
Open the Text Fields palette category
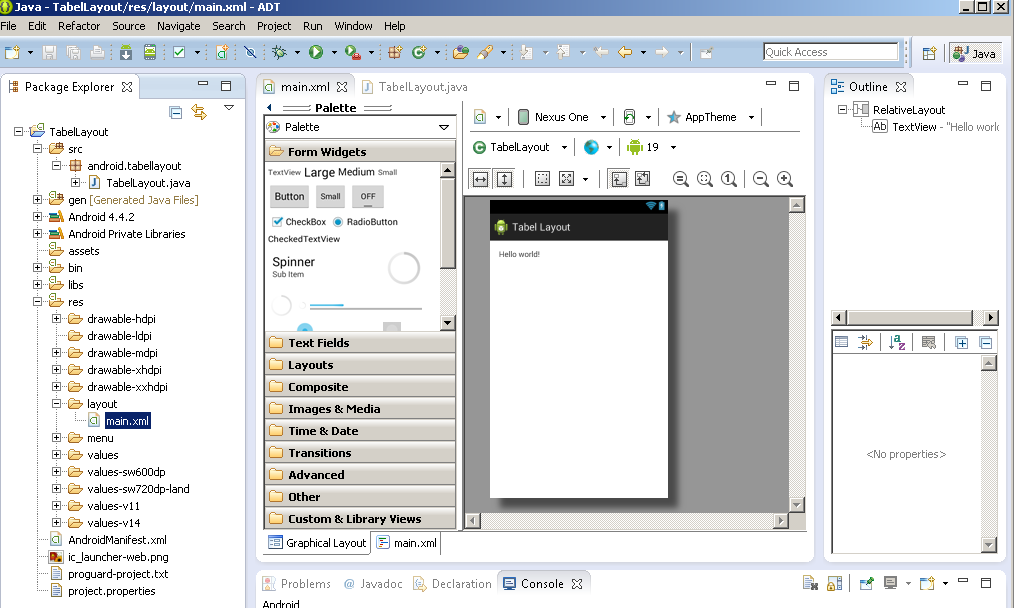(360, 343)
